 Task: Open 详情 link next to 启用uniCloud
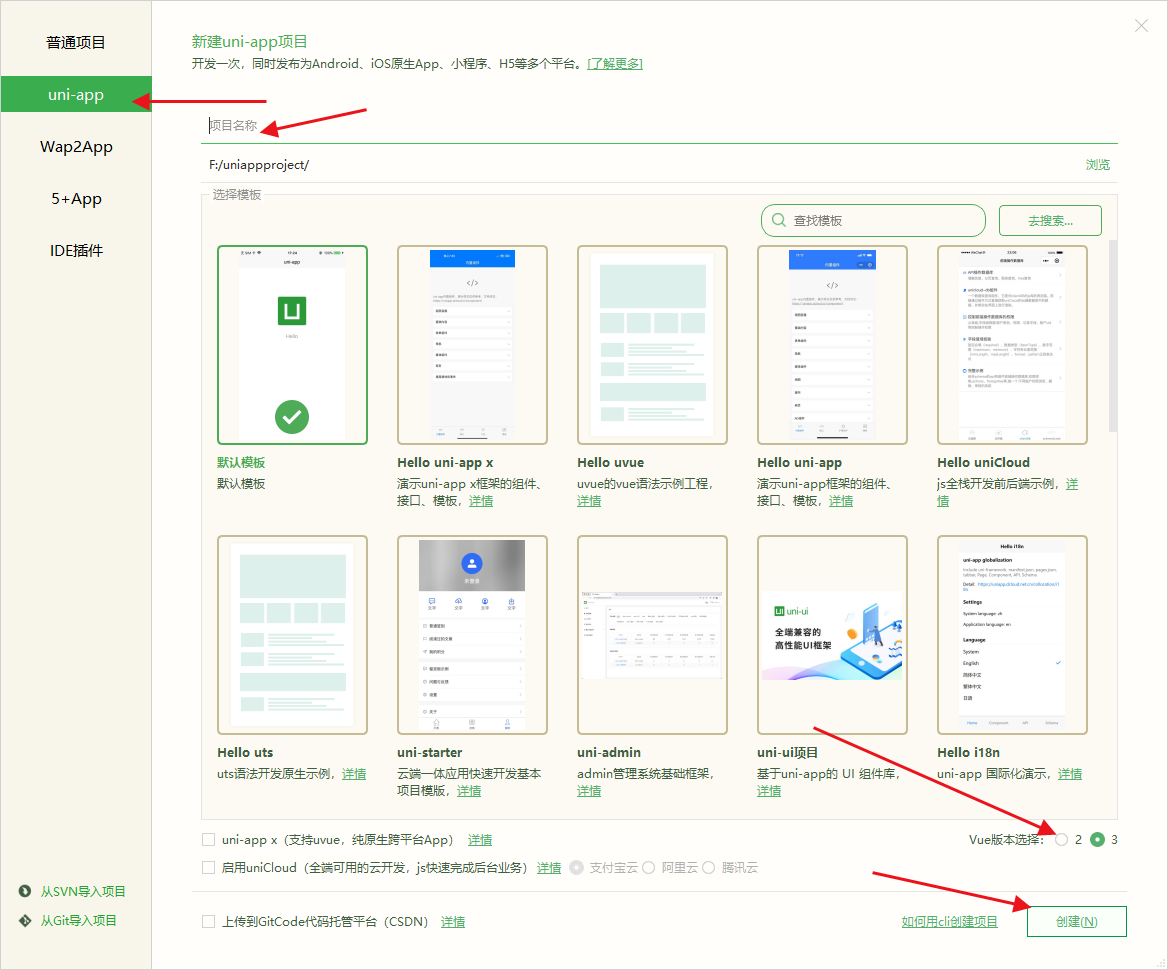click(549, 868)
